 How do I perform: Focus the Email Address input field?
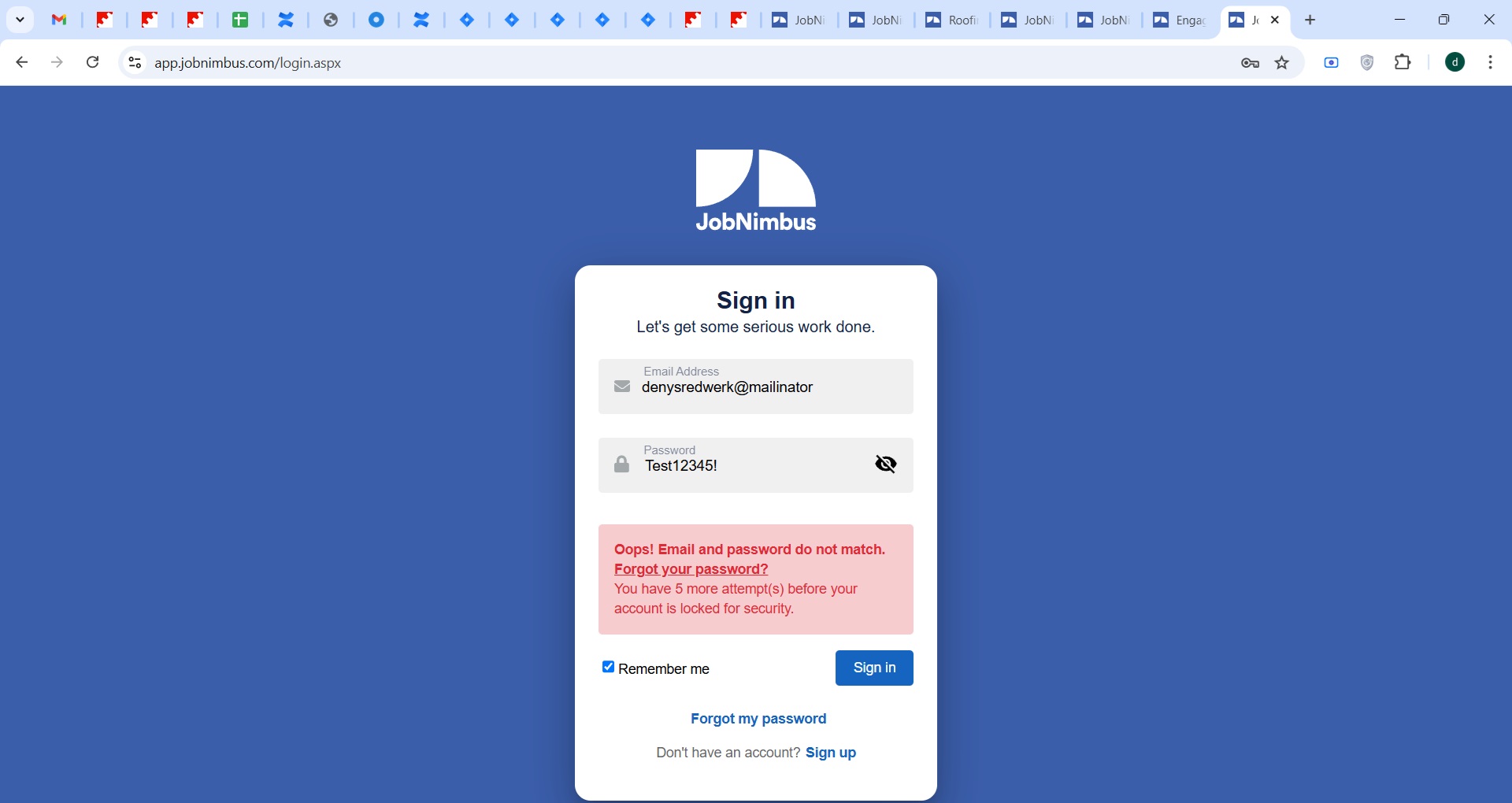point(756,387)
